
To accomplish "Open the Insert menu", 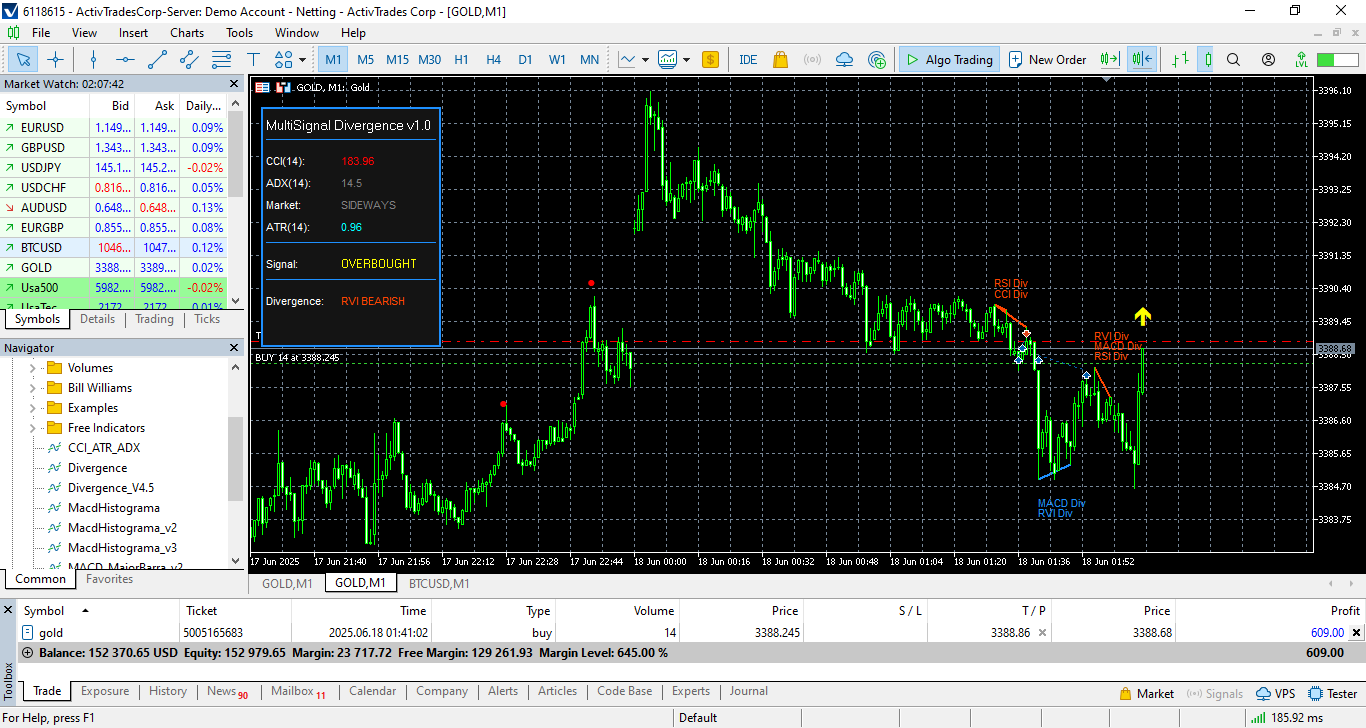I will point(133,32).
